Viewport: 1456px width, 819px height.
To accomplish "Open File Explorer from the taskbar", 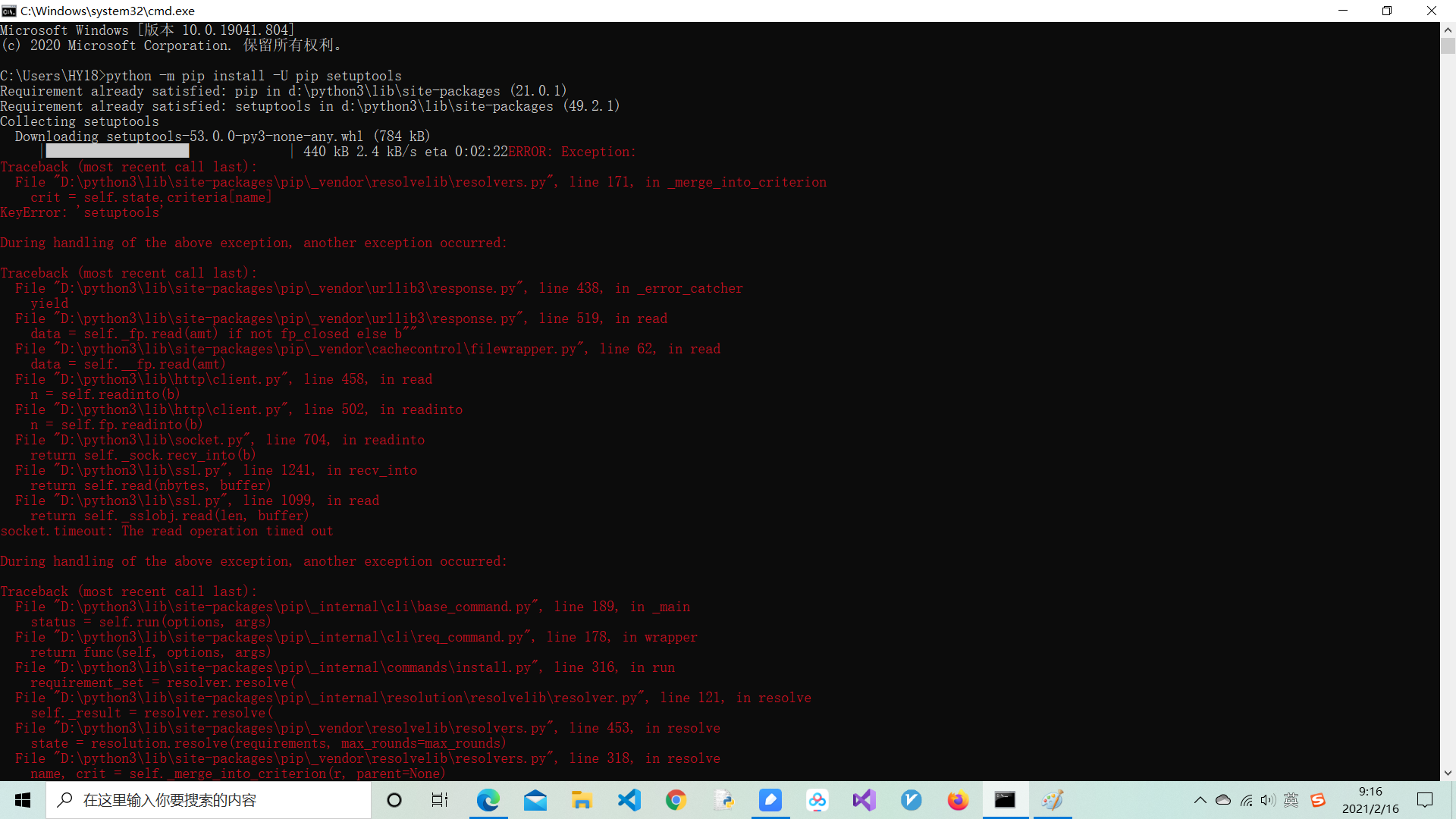I will point(582,800).
